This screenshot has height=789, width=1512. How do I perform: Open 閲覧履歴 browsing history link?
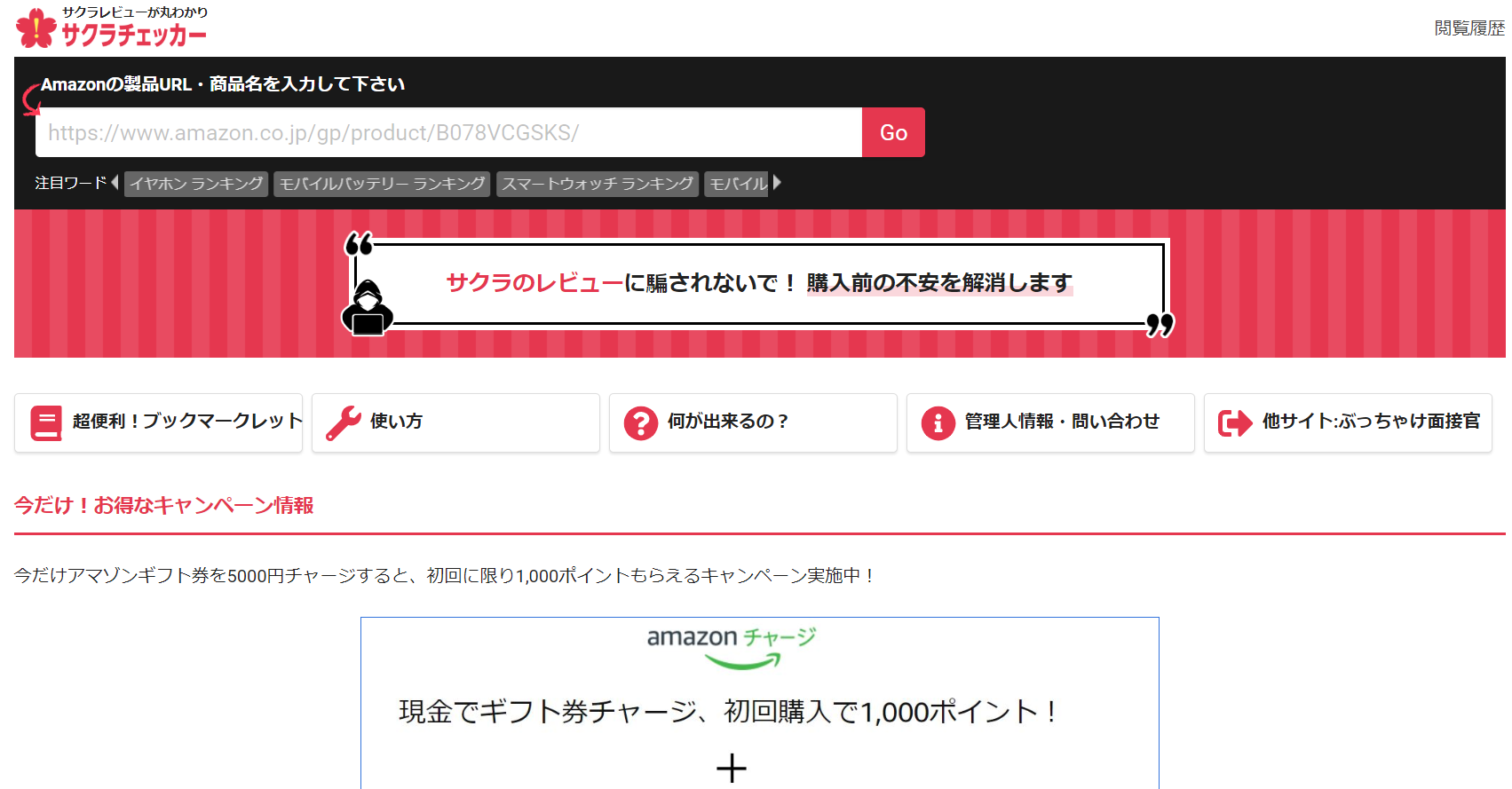(x=1469, y=28)
